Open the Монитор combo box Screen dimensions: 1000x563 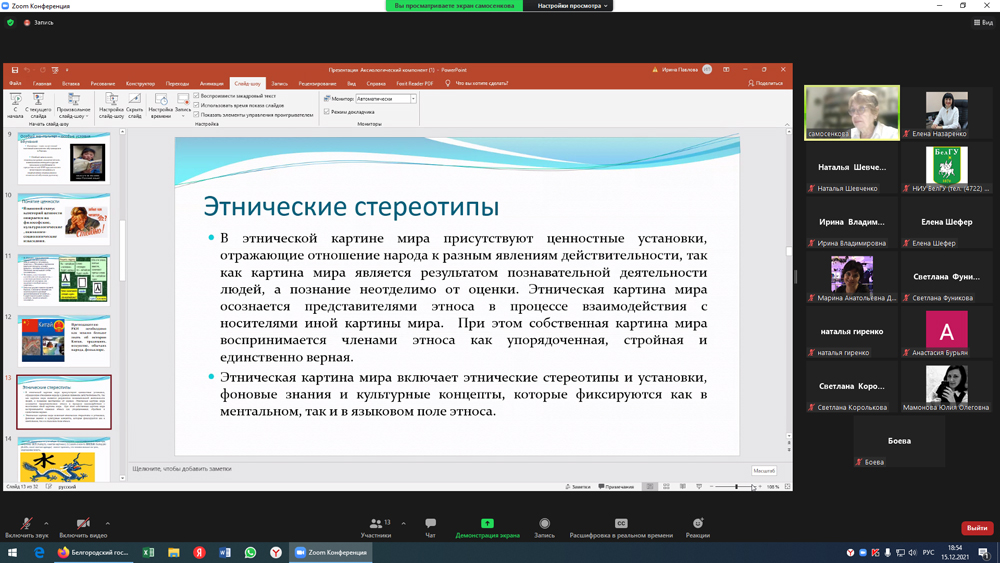tap(386, 99)
